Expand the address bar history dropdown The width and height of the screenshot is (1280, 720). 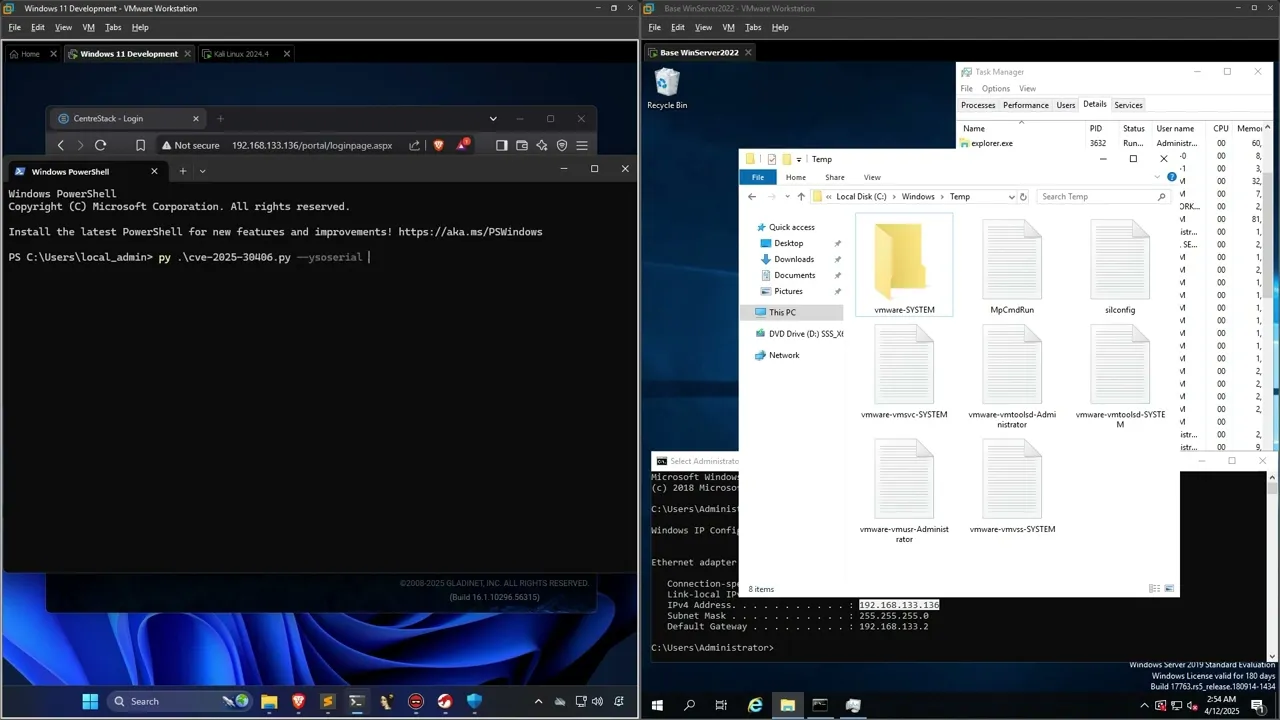coord(1011,197)
